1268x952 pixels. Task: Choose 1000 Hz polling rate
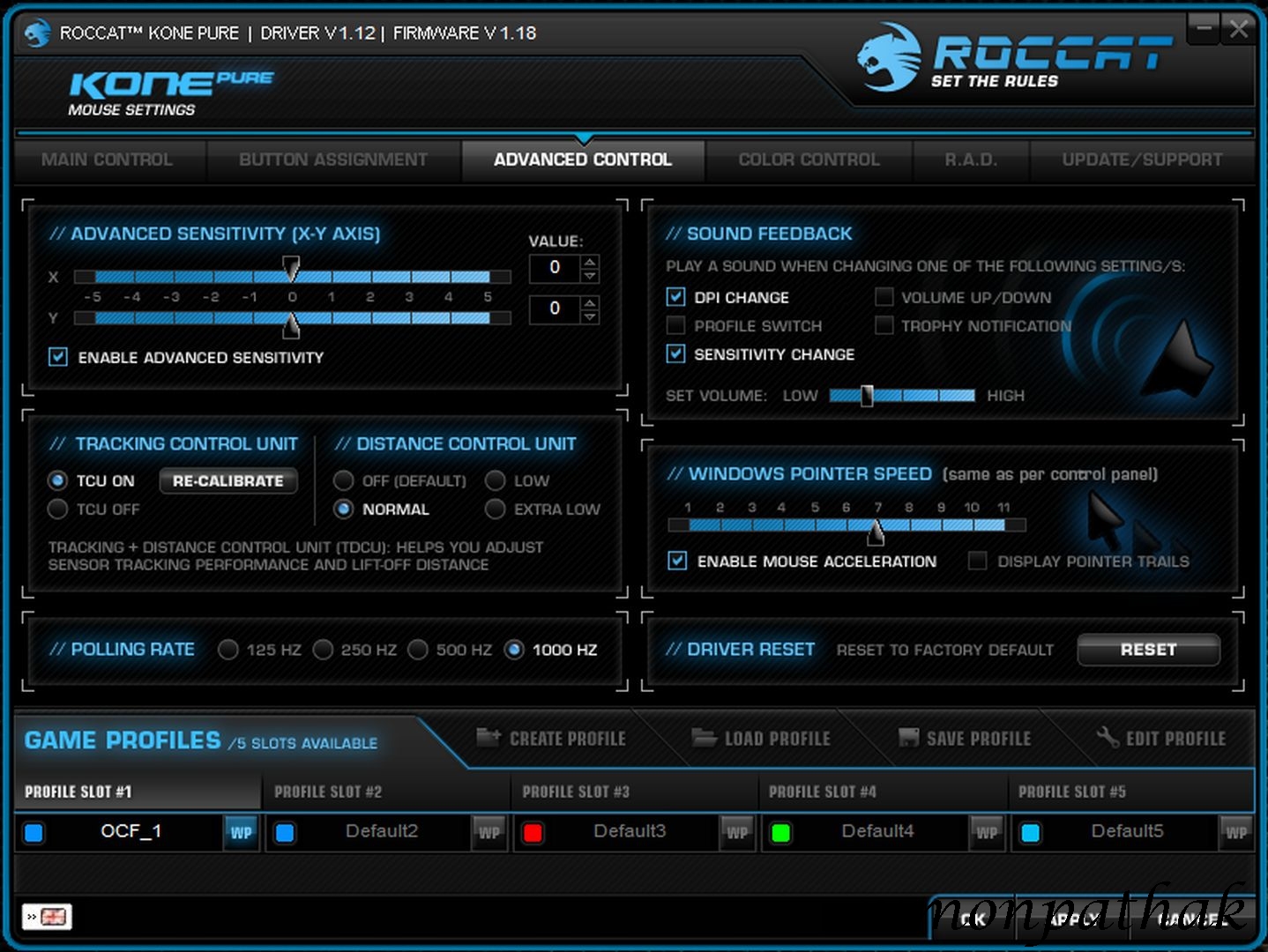coord(514,650)
